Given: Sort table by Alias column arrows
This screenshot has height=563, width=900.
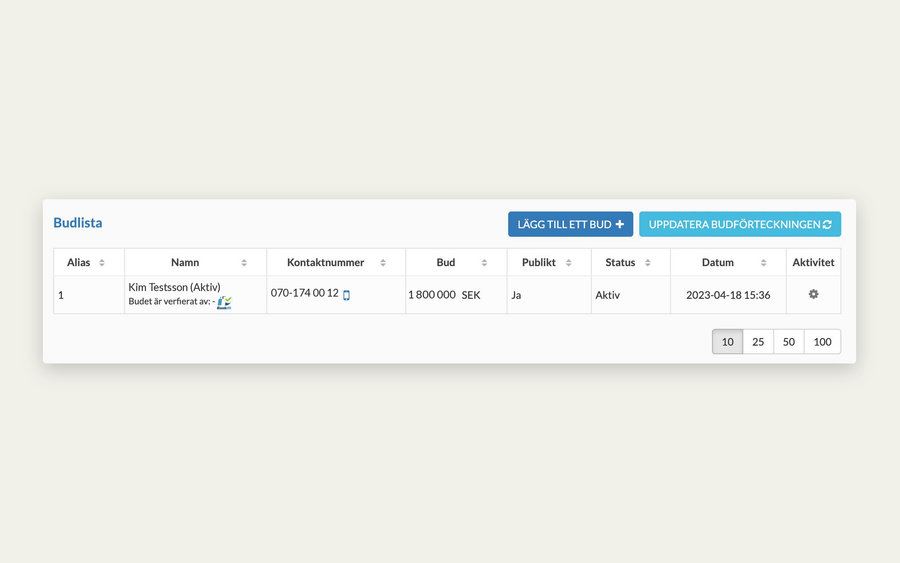Looking at the screenshot, I should click(x=102, y=262).
